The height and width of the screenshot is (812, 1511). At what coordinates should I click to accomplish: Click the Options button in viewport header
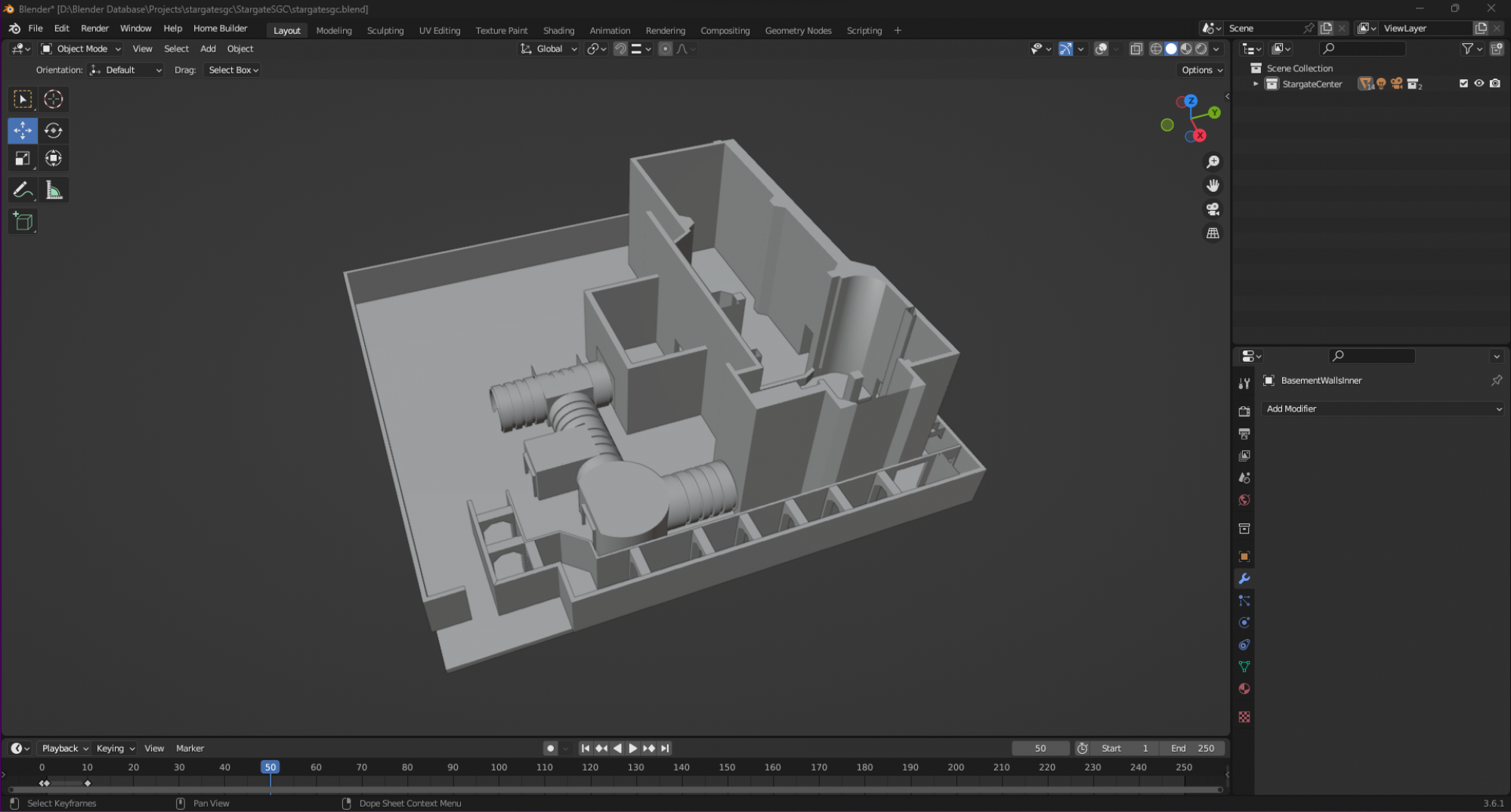pyautogui.click(x=1201, y=70)
